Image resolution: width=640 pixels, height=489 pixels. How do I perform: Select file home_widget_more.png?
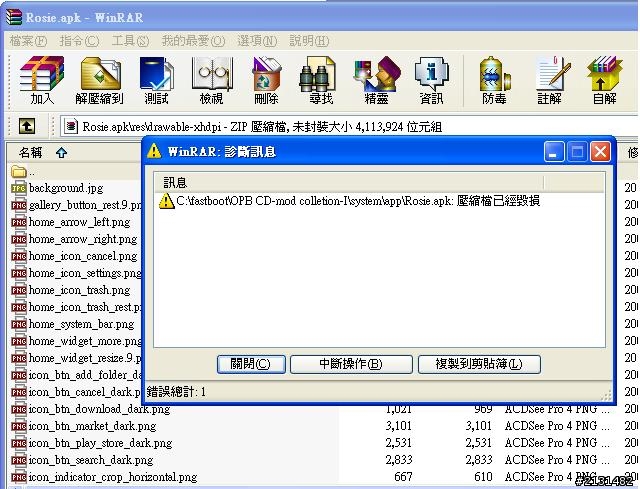(85, 341)
